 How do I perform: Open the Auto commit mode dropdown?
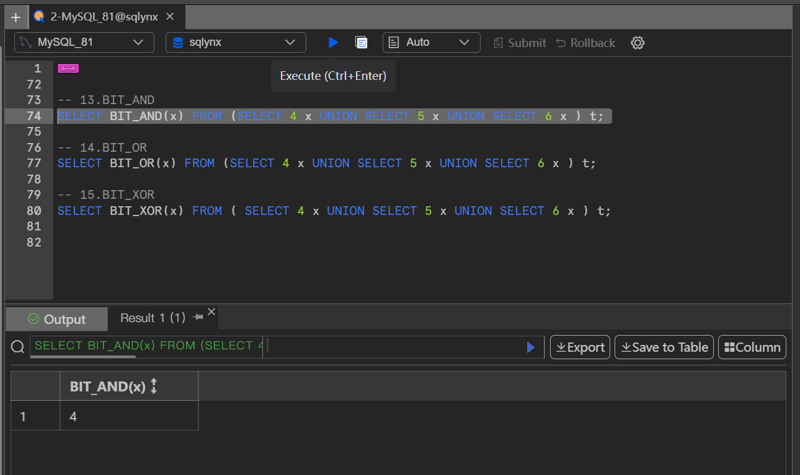coord(431,42)
